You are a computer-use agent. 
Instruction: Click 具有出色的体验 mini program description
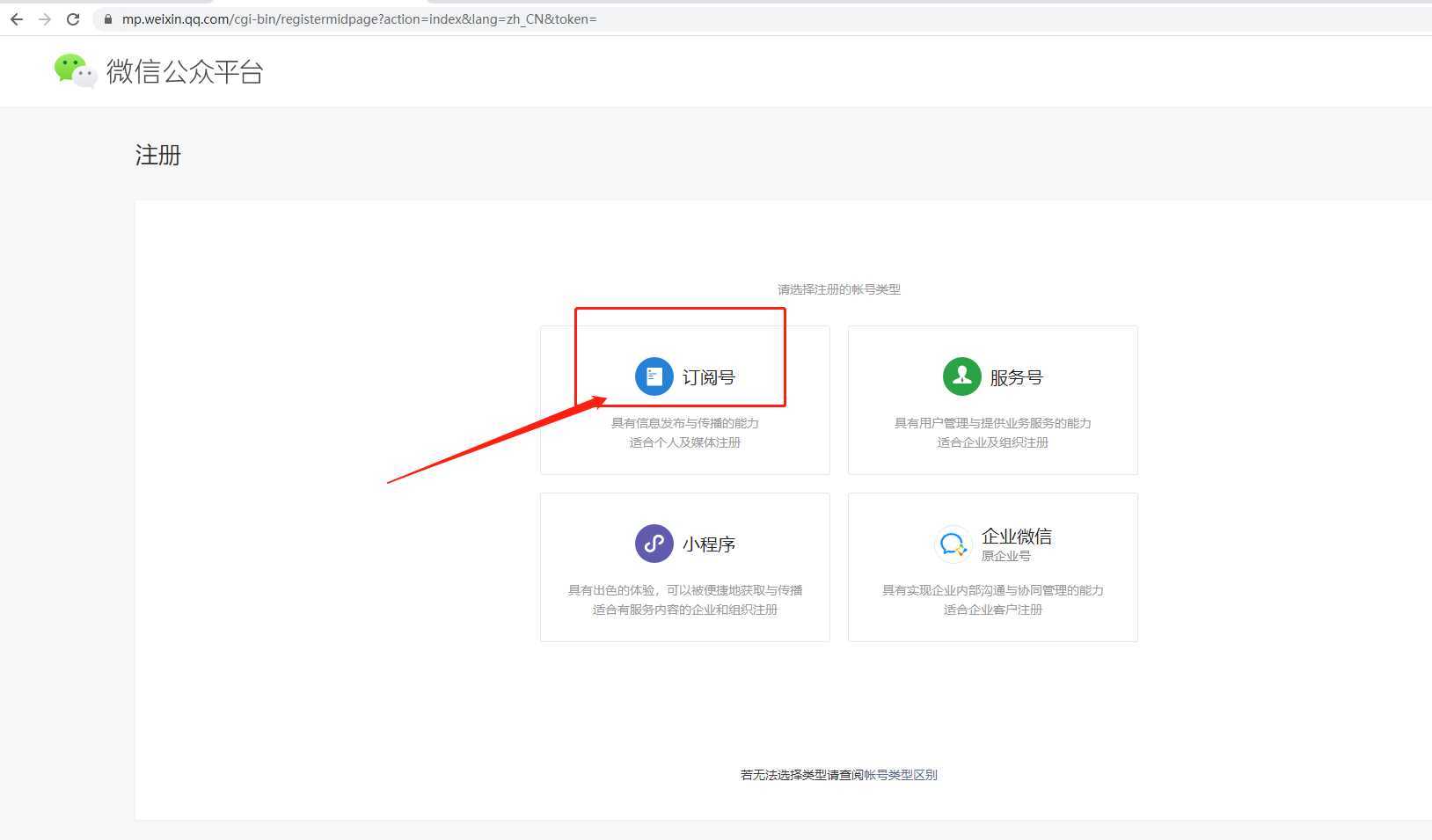685,590
